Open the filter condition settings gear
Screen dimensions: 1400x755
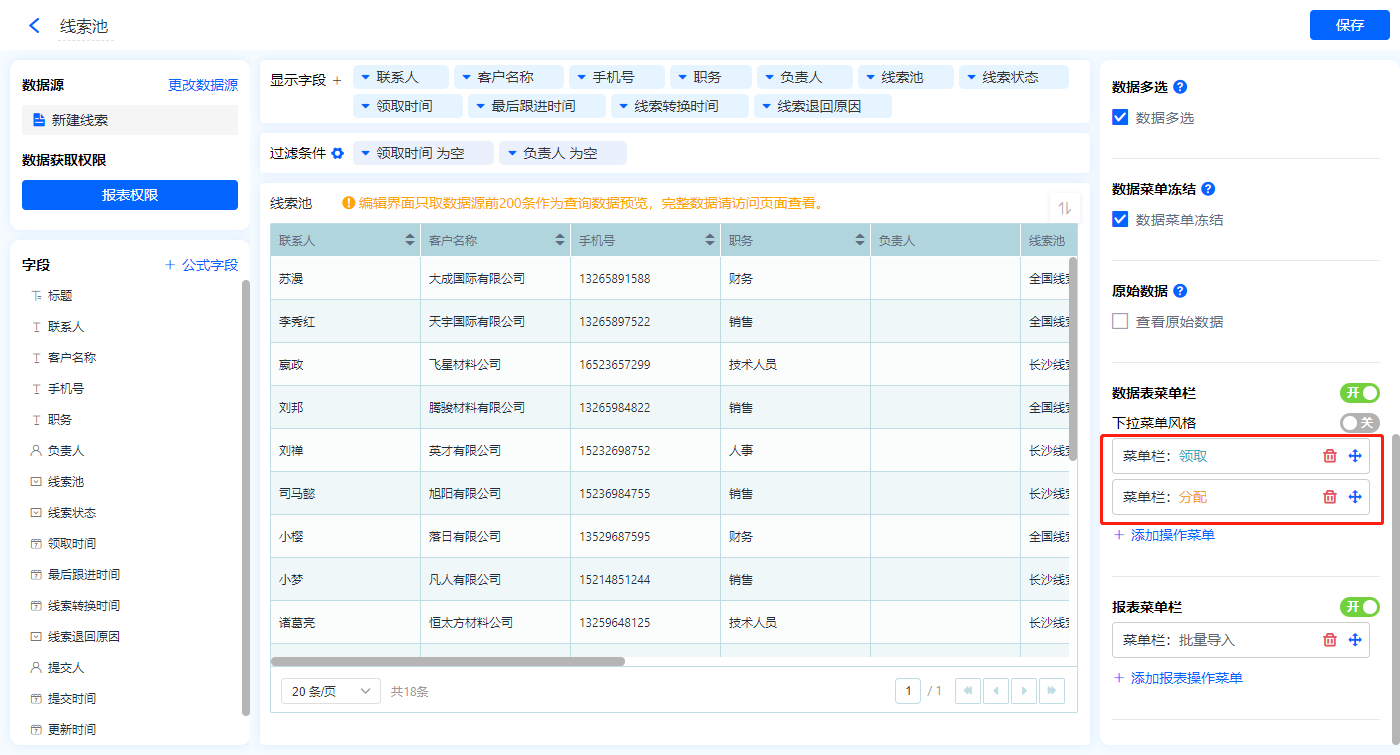click(x=338, y=153)
